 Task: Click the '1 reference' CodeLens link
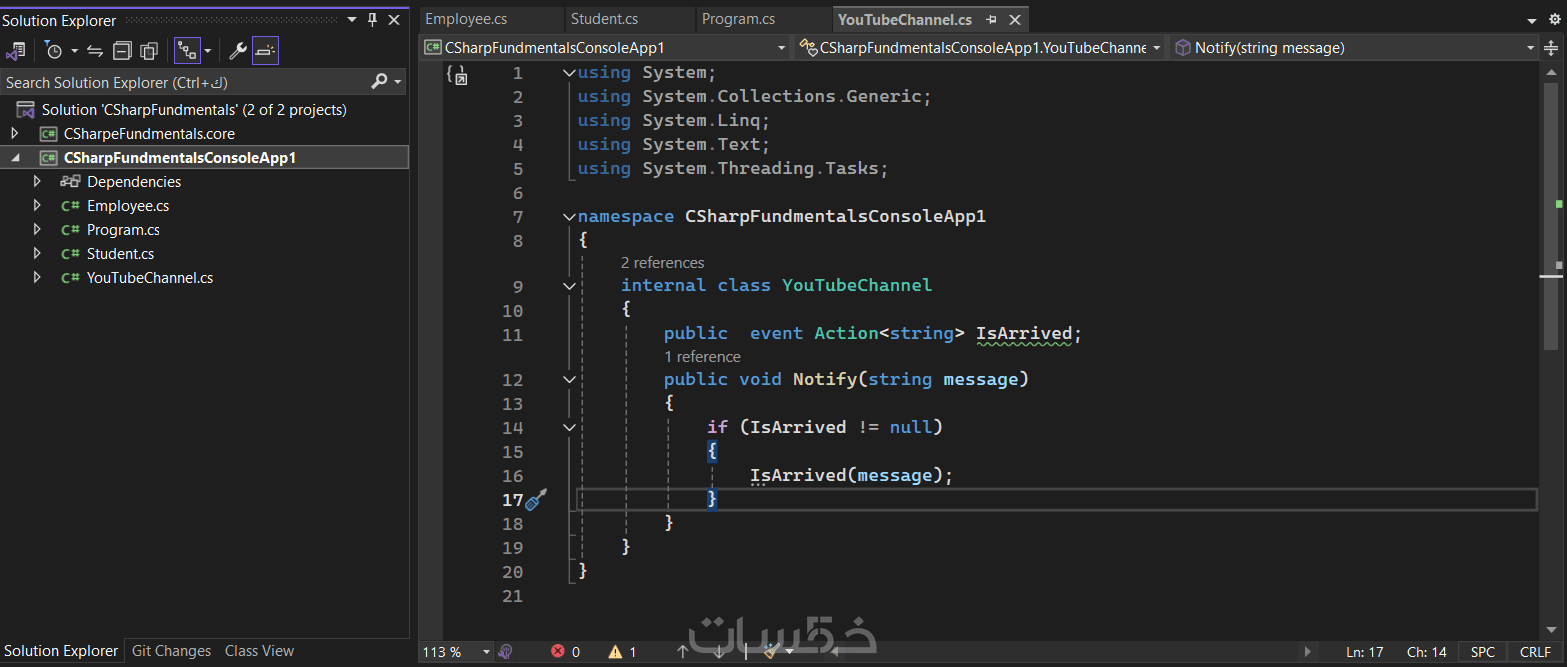click(702, 356)
